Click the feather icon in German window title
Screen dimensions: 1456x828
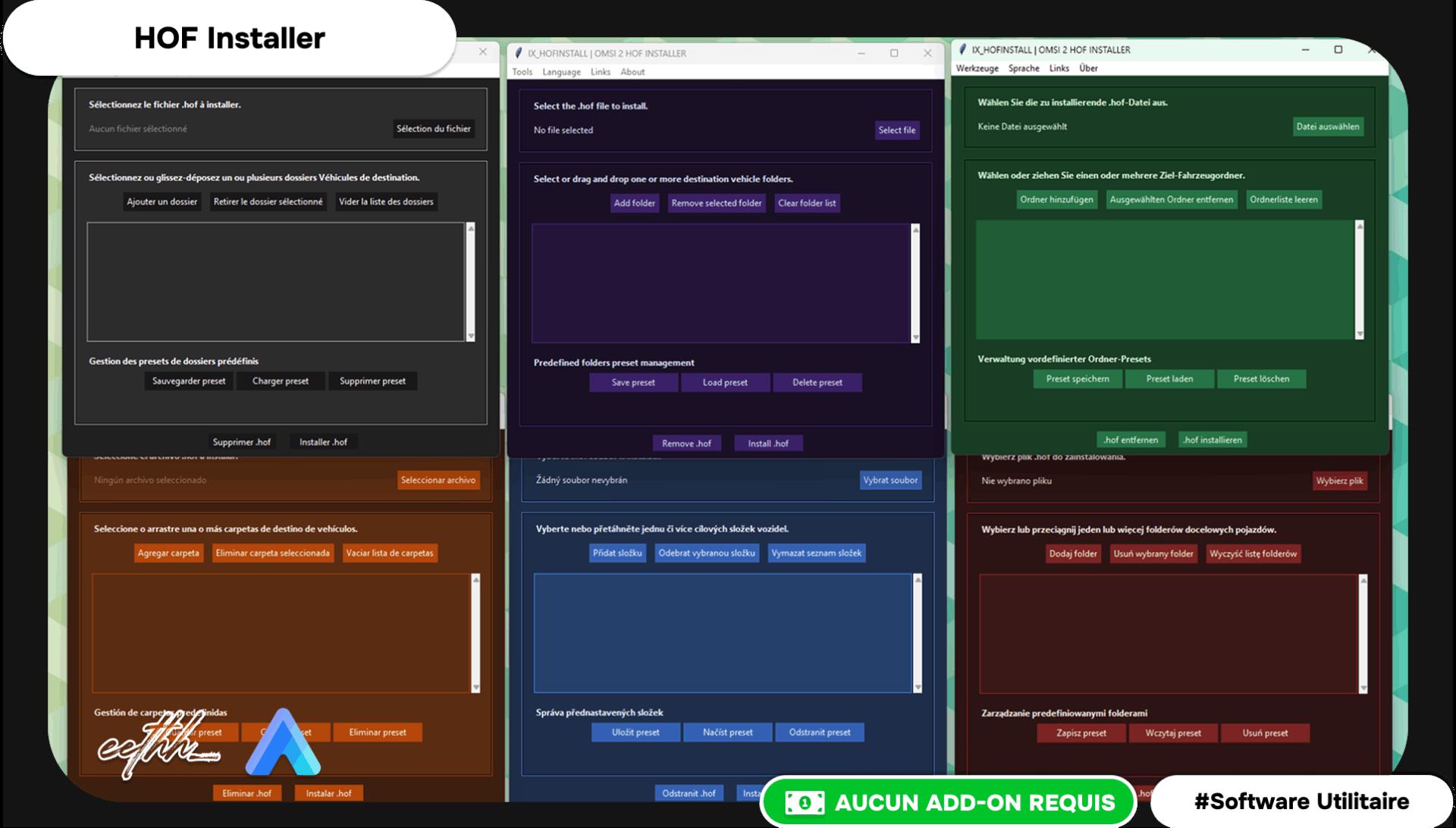[x=962, y=49]
